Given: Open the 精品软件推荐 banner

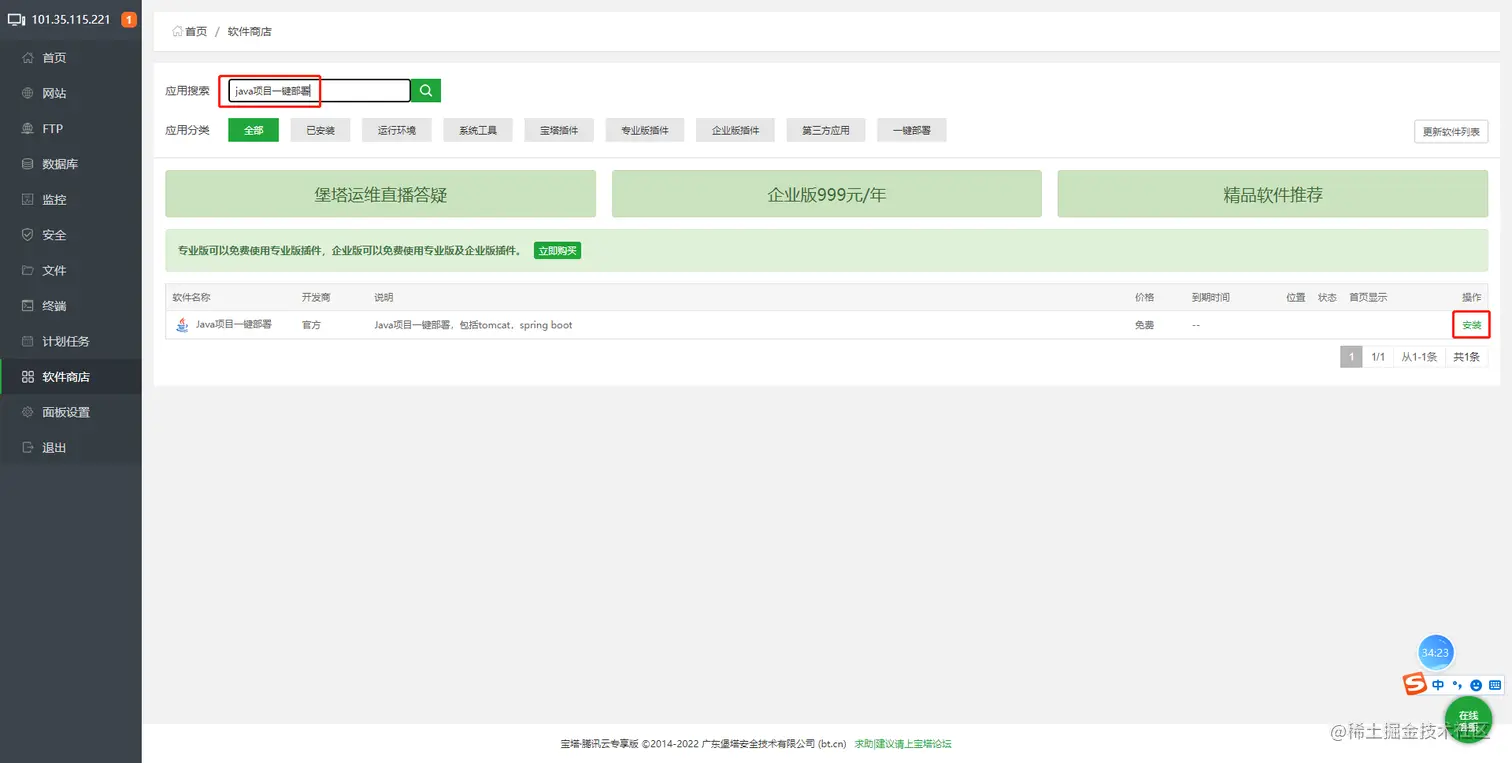Looking at the screenshot, I should click(x=1273, y=194).
